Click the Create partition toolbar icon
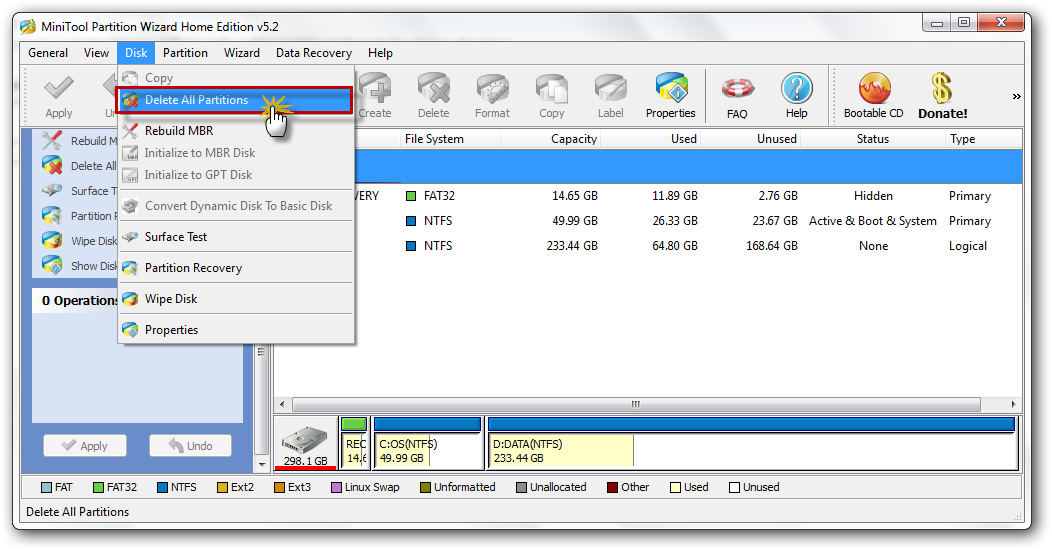This screenshot has height=550, width=1052. 375,88
